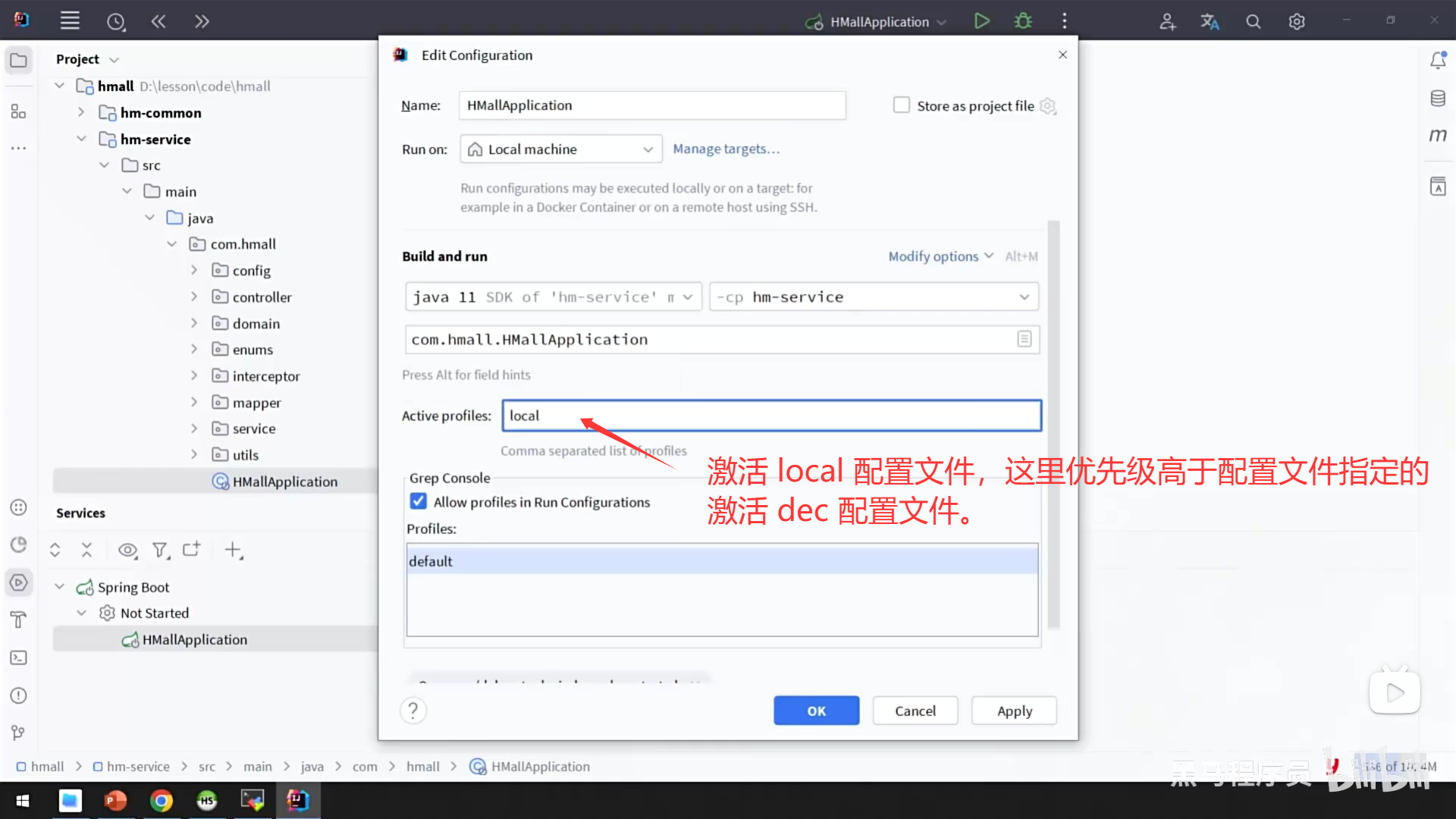Select hm-service in the breadcrumb bar
The width and height of the screenshot is (1456, 819).
tap(138, 766)
